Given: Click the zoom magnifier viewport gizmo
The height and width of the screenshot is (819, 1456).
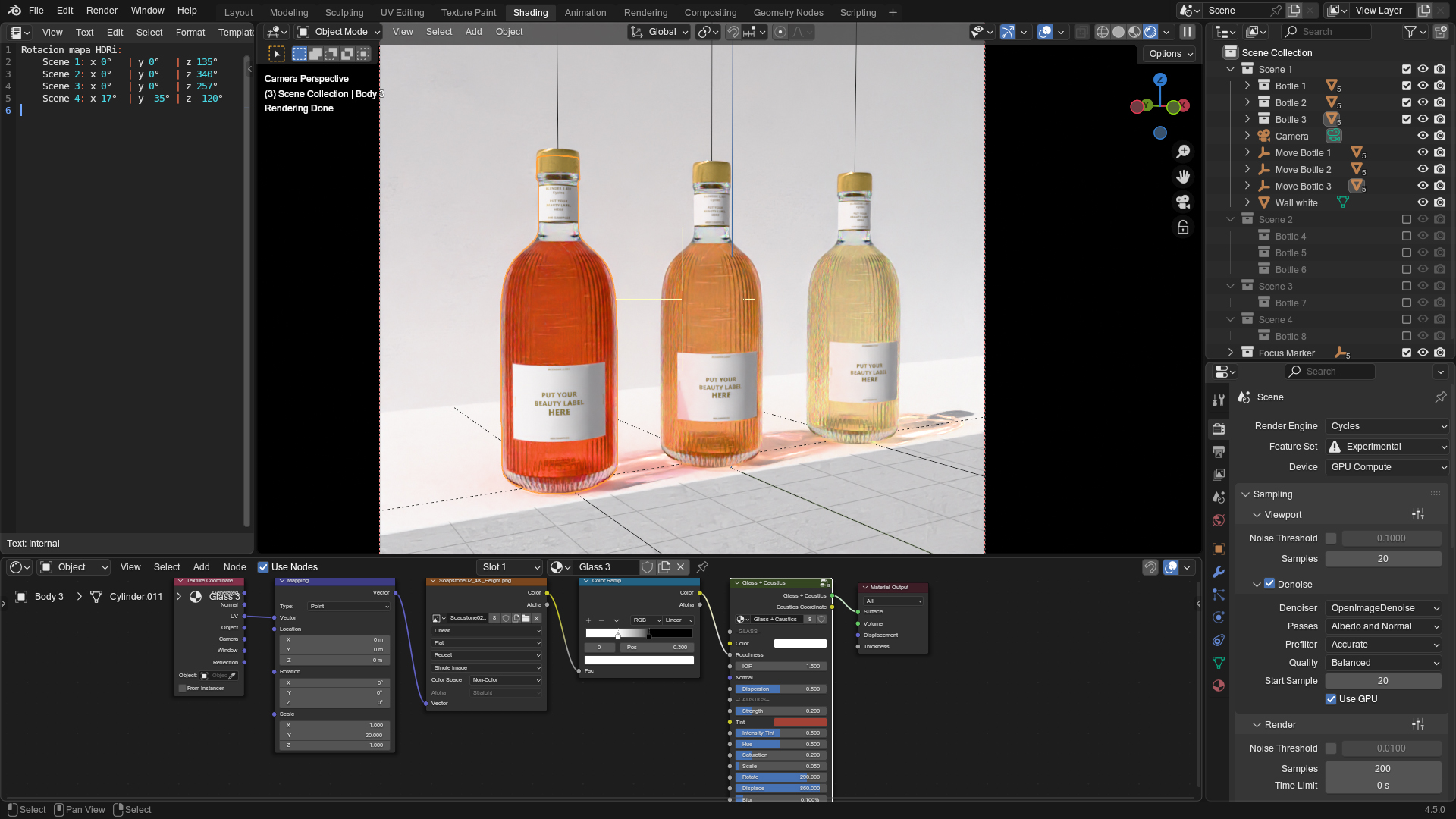Looking at the screenshot, I should point(1183,152).
